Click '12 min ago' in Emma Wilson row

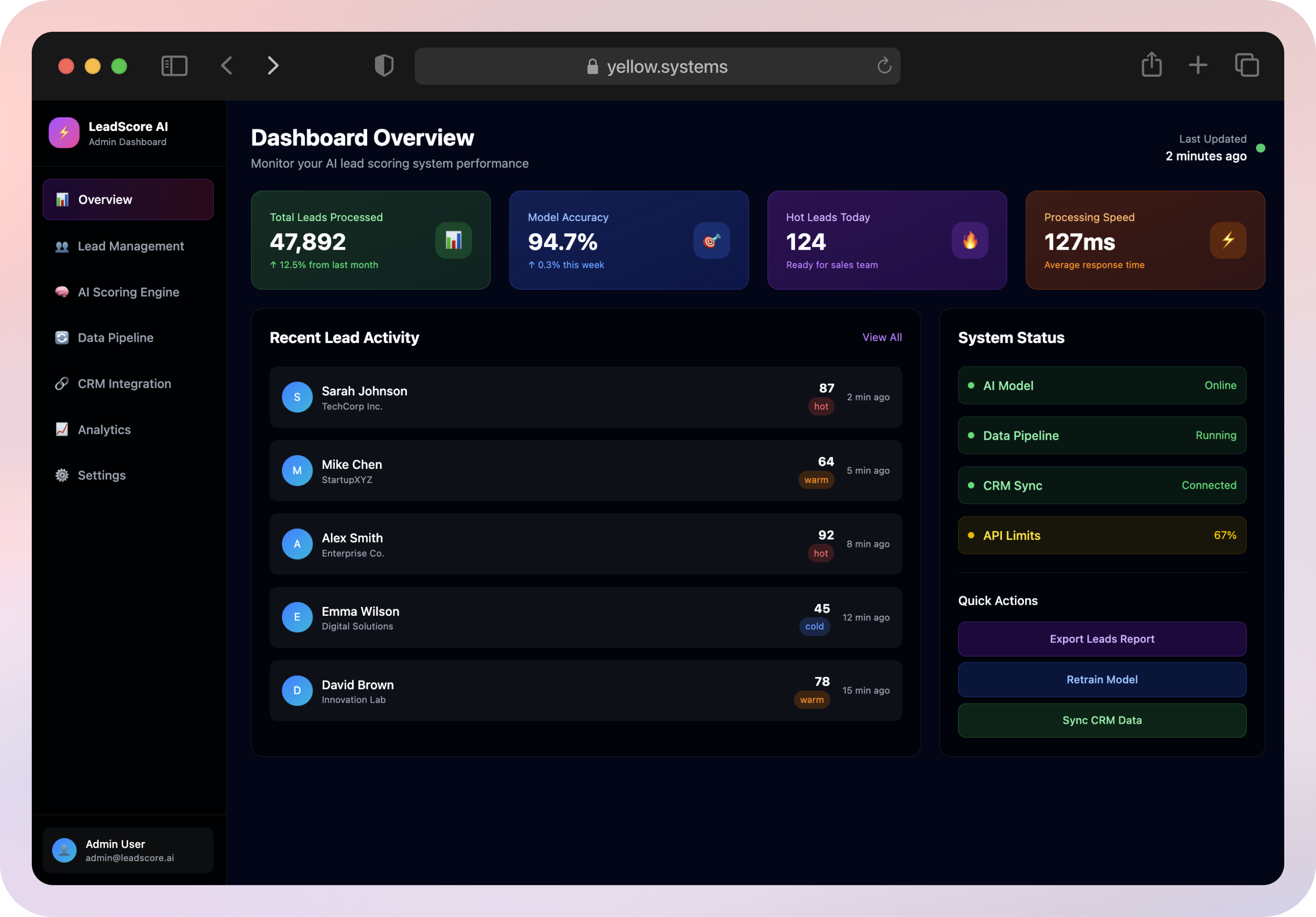coord(865,618)
